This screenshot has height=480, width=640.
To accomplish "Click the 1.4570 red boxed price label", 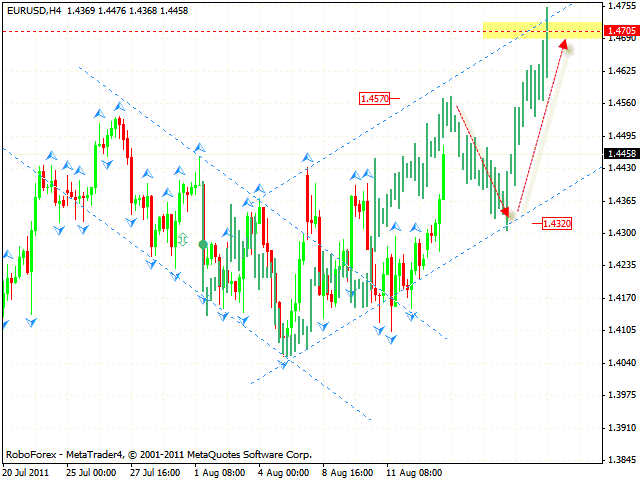I will click(375, 98).
